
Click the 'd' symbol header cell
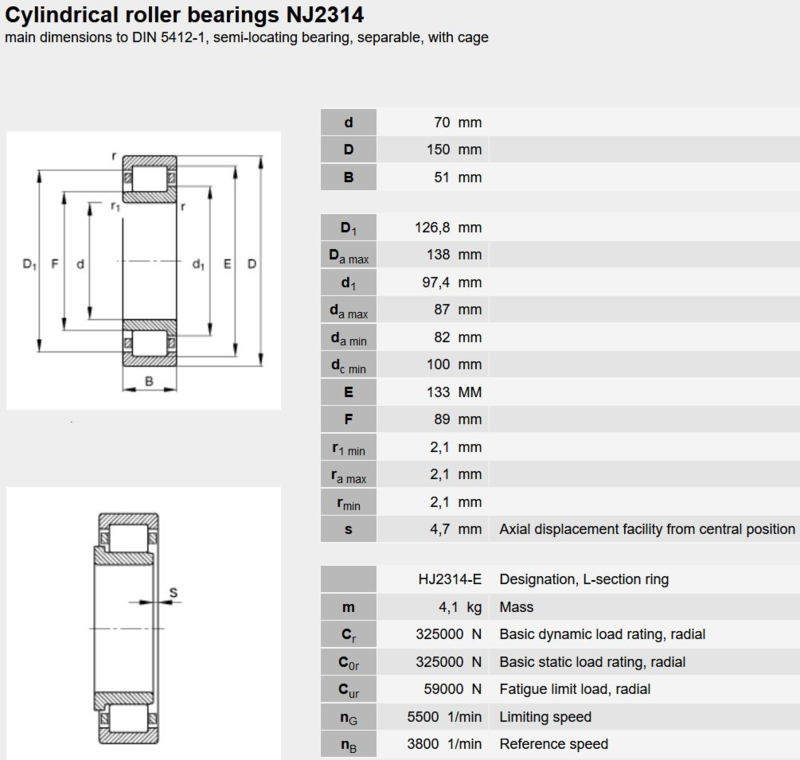[348, 122]
